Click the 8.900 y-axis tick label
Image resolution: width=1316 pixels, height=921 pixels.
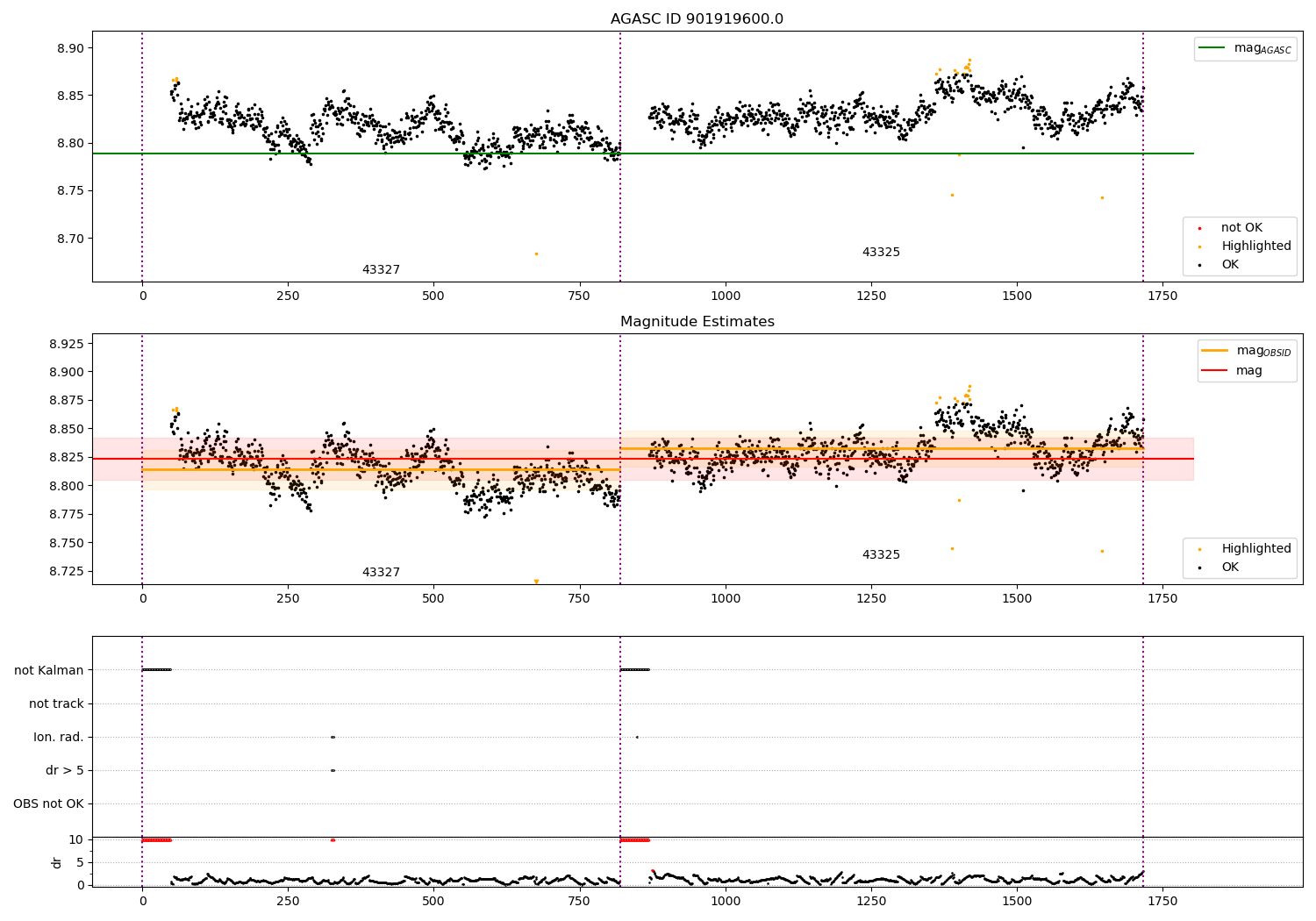coord(67,372)
